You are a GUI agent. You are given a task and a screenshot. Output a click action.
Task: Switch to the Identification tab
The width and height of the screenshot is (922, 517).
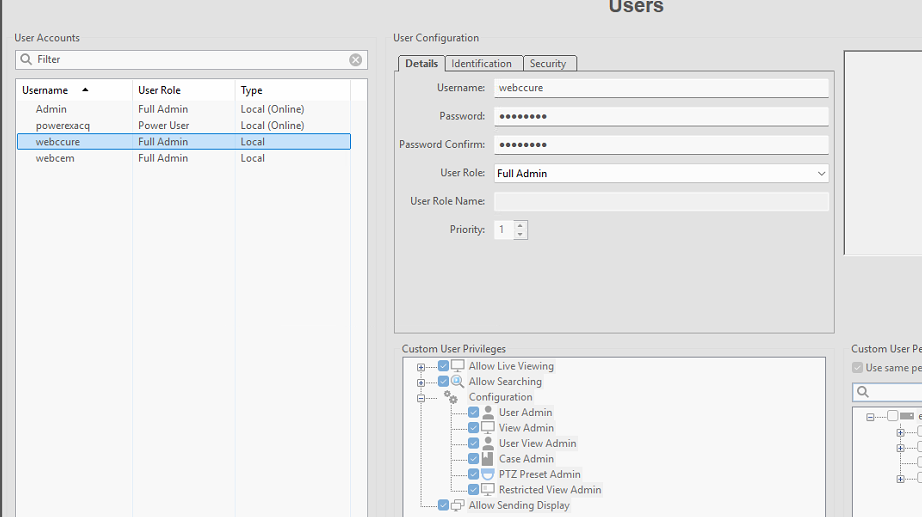click(x=481, y=64)
